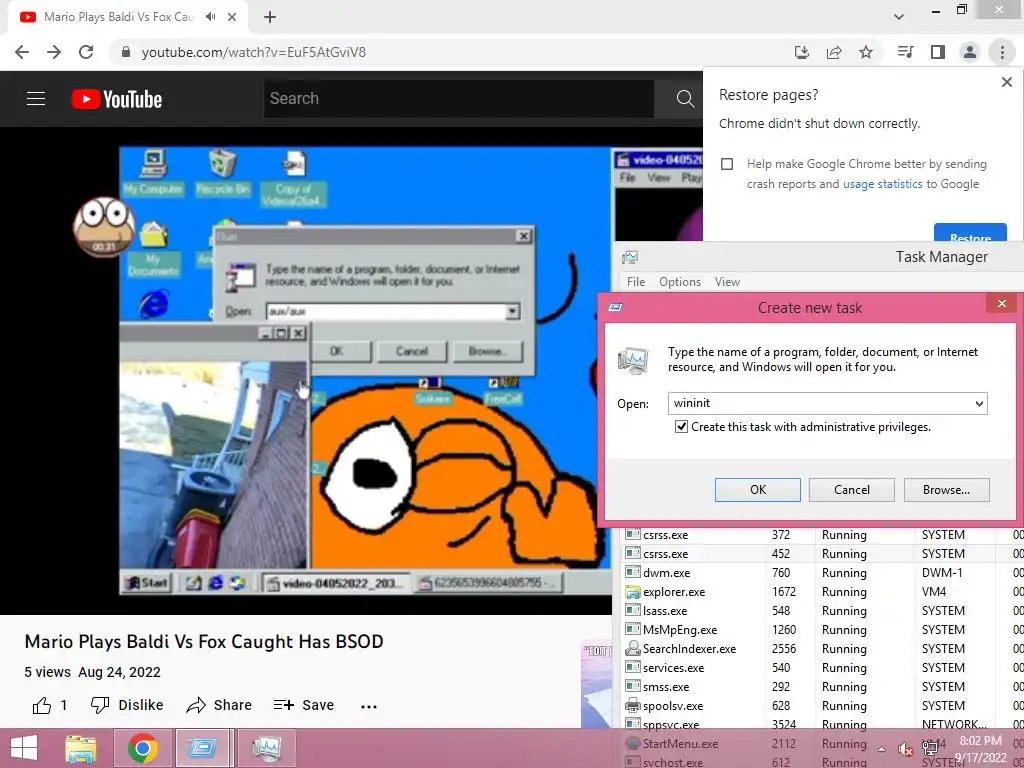Select lsass.exe process row

point(823,611)
